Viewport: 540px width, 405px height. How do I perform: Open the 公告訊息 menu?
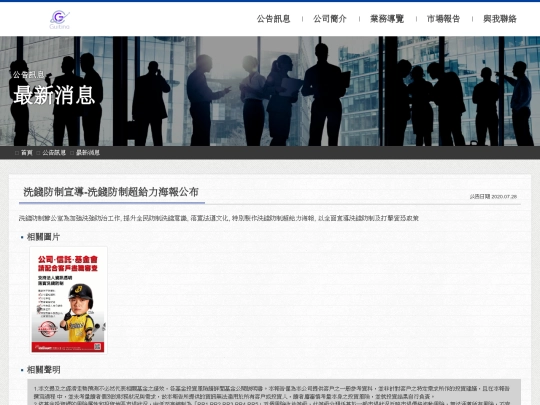tap(273, 19)
